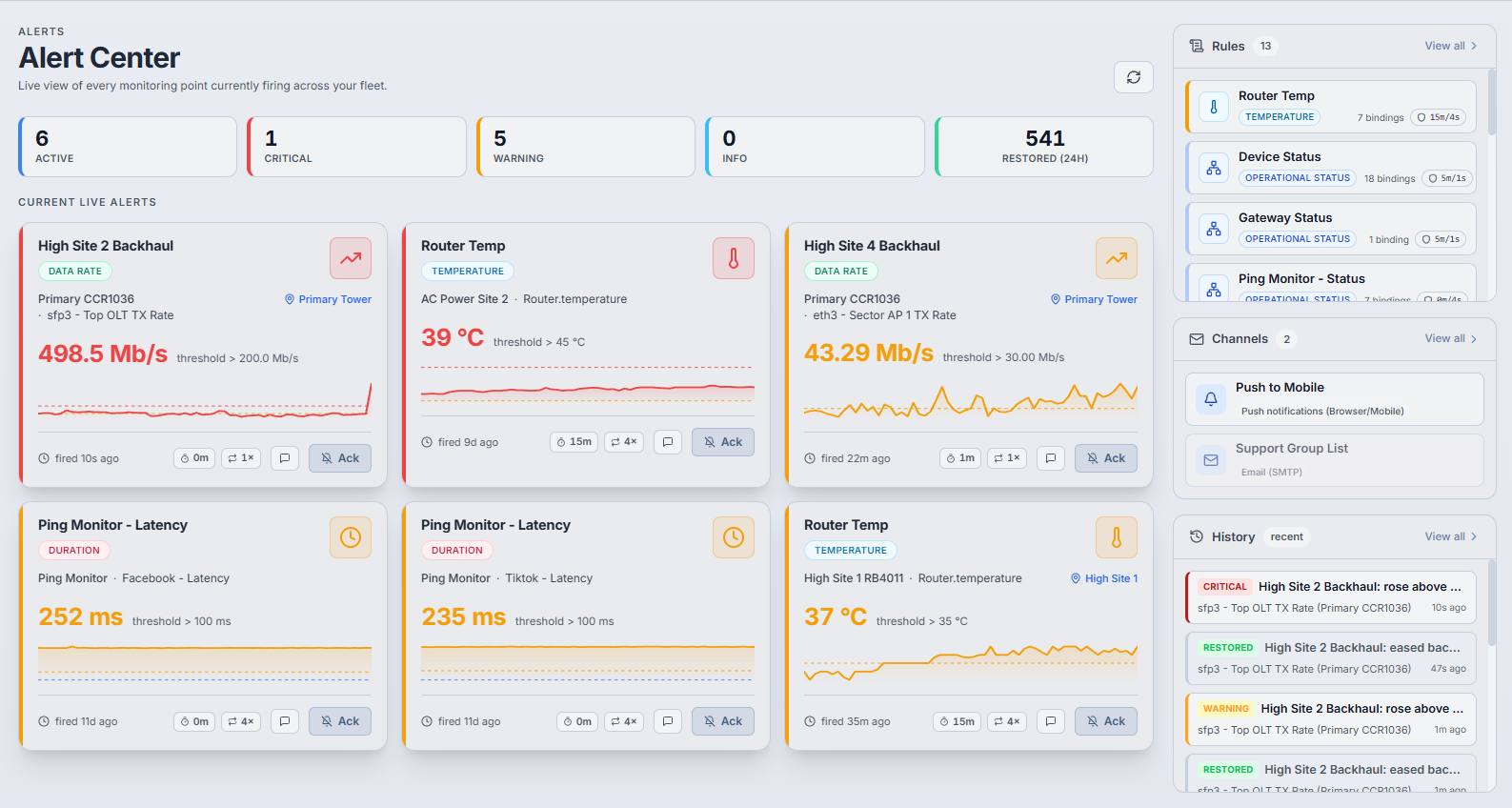Click network icon of Device Status rule
1512x808 pixels.
click(x=1214, y=168)
